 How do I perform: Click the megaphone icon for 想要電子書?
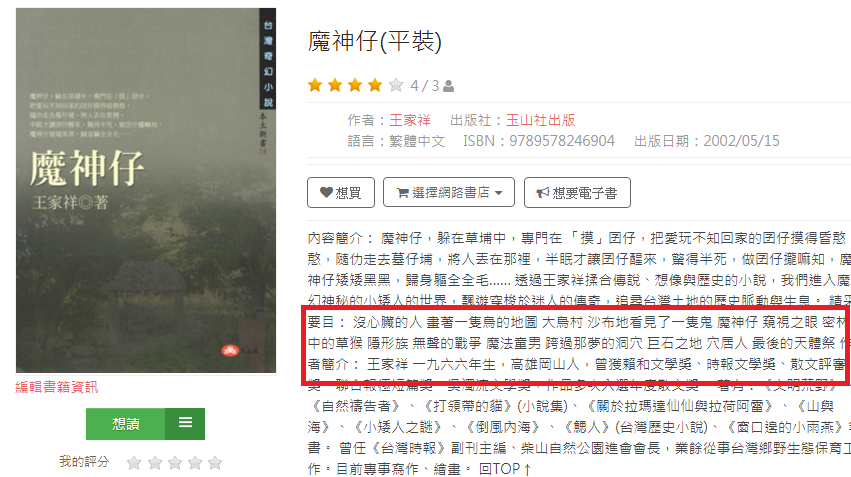(543, 193)
